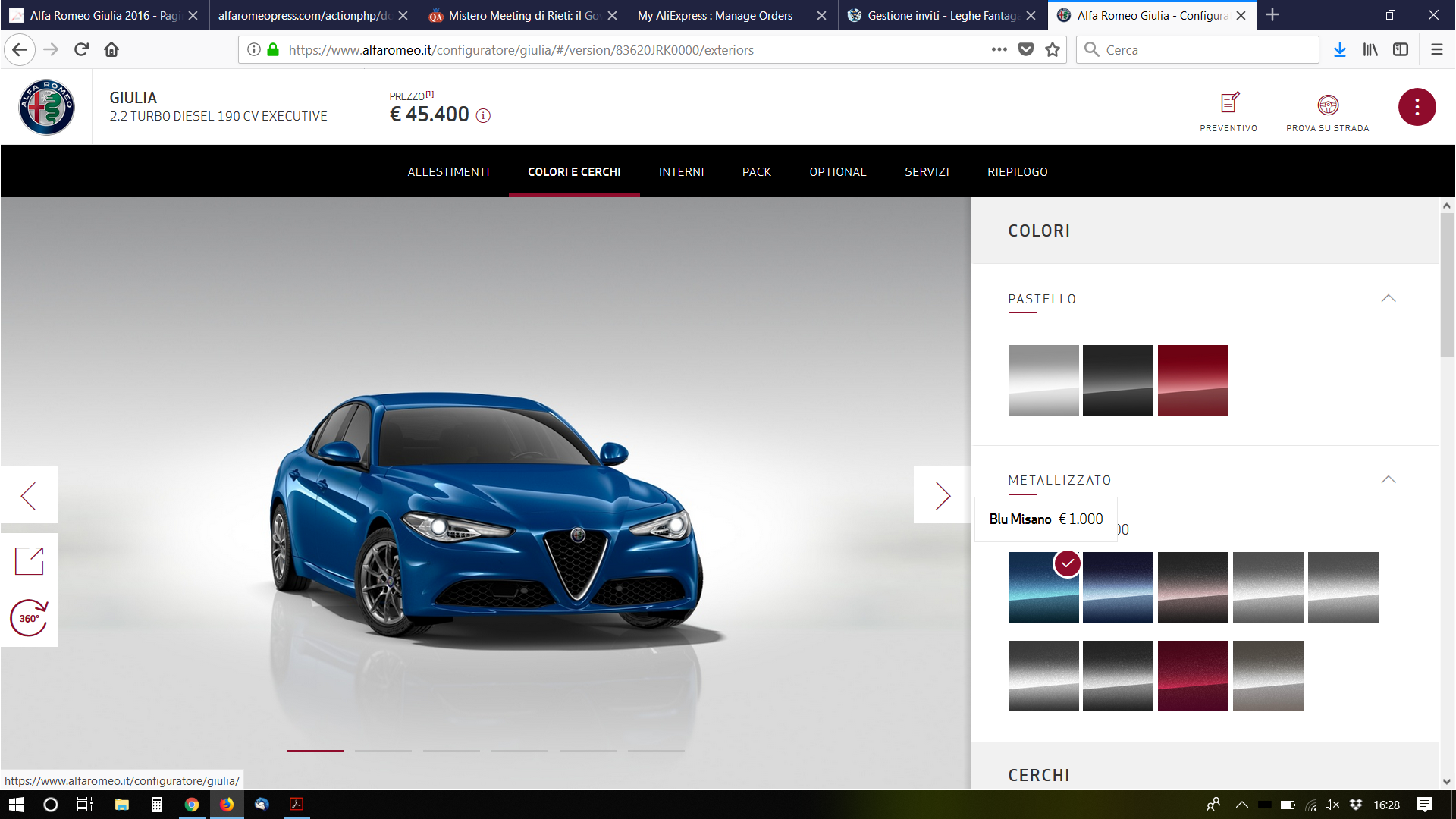Click the Alfa Romeo logo
The height and width of the screenshot is (819, 1456).
(46, 107)
